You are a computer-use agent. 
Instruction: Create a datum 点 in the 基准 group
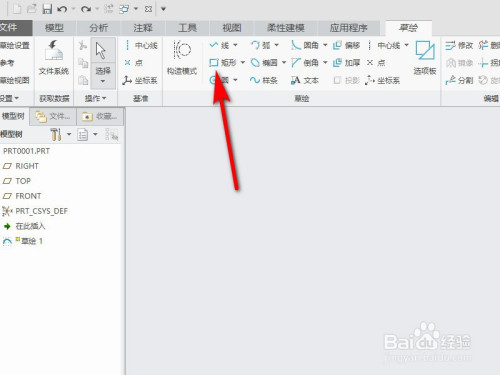(133, 63)
